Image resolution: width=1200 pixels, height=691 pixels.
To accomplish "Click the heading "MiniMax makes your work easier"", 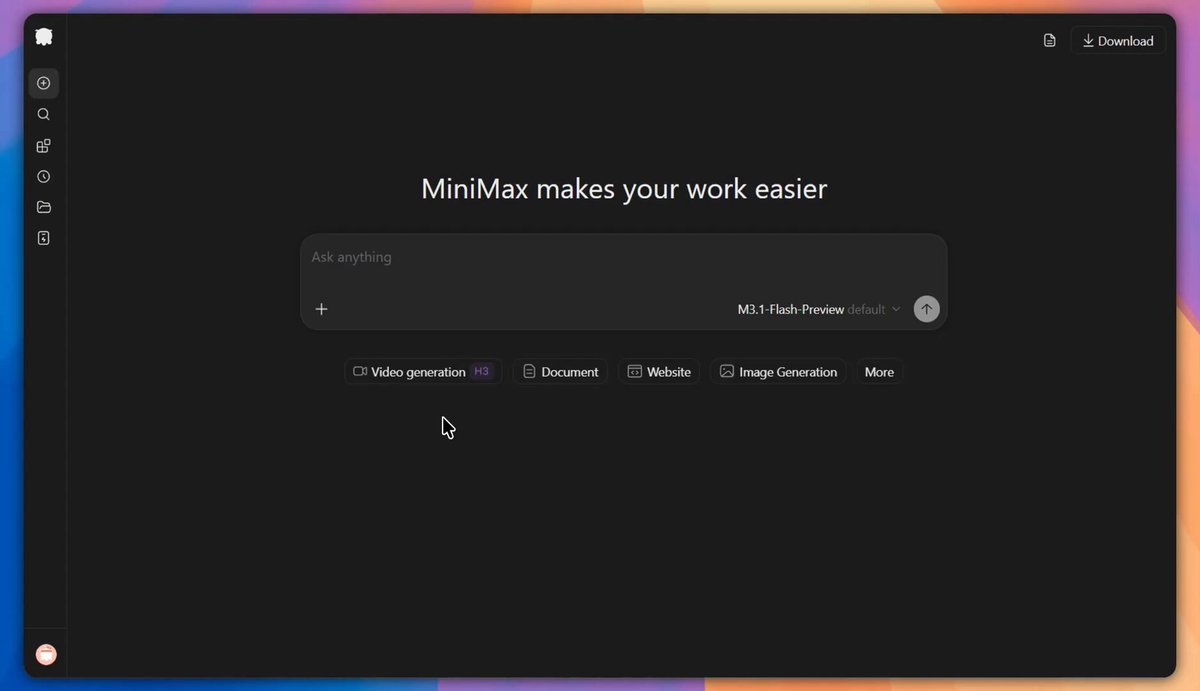I will [624, 189].
